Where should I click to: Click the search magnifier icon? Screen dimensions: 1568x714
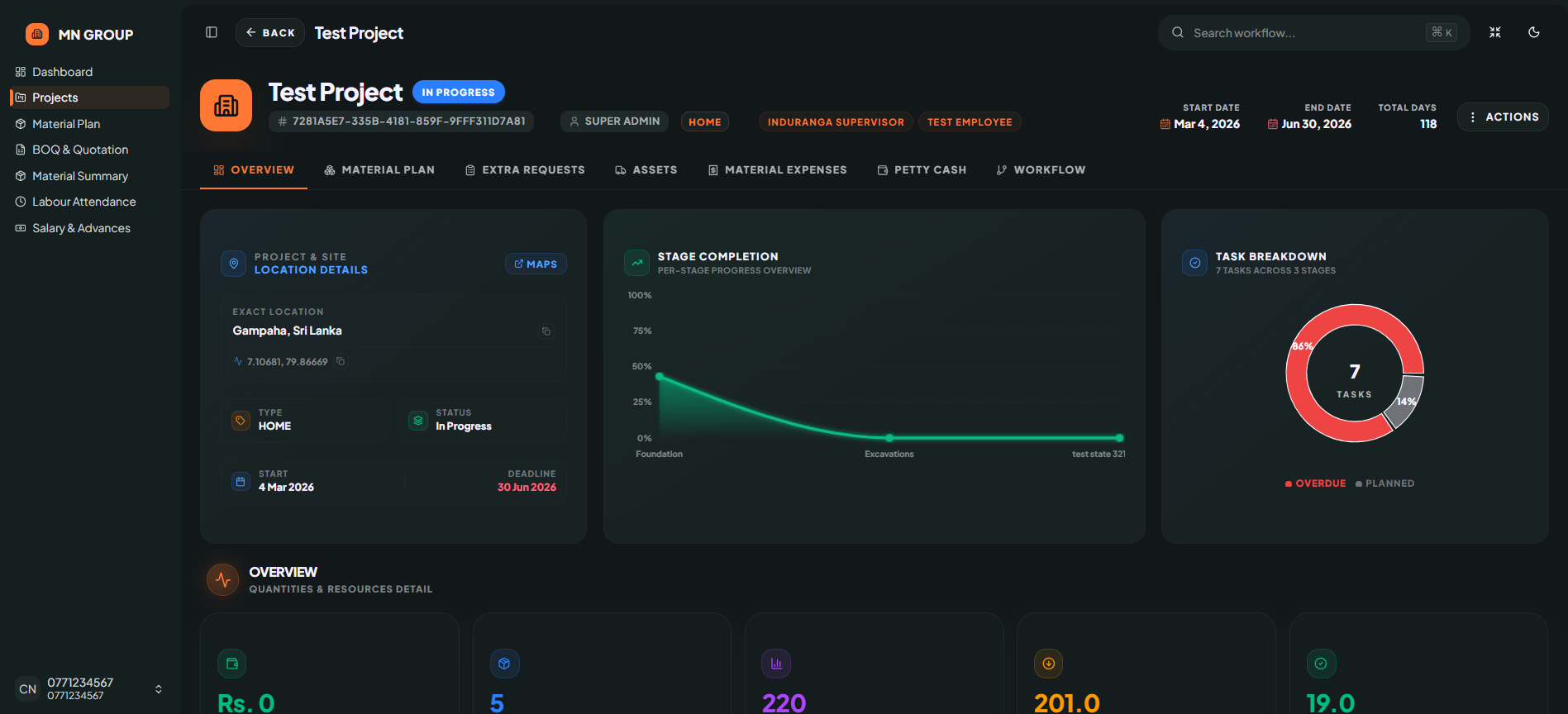tap(1177, 33)
